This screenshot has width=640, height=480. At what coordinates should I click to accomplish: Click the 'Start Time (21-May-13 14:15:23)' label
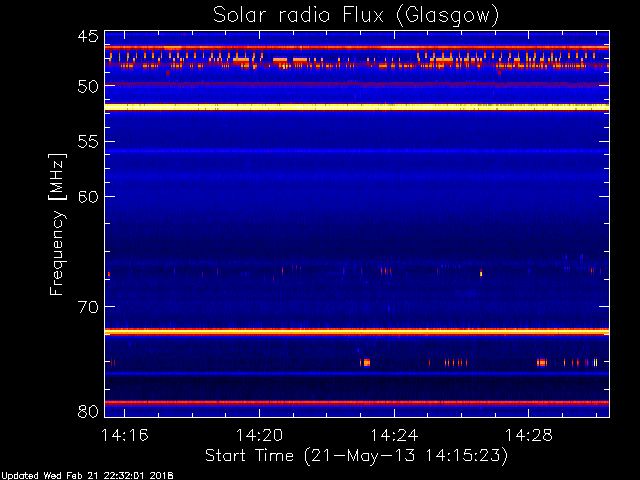356,455
